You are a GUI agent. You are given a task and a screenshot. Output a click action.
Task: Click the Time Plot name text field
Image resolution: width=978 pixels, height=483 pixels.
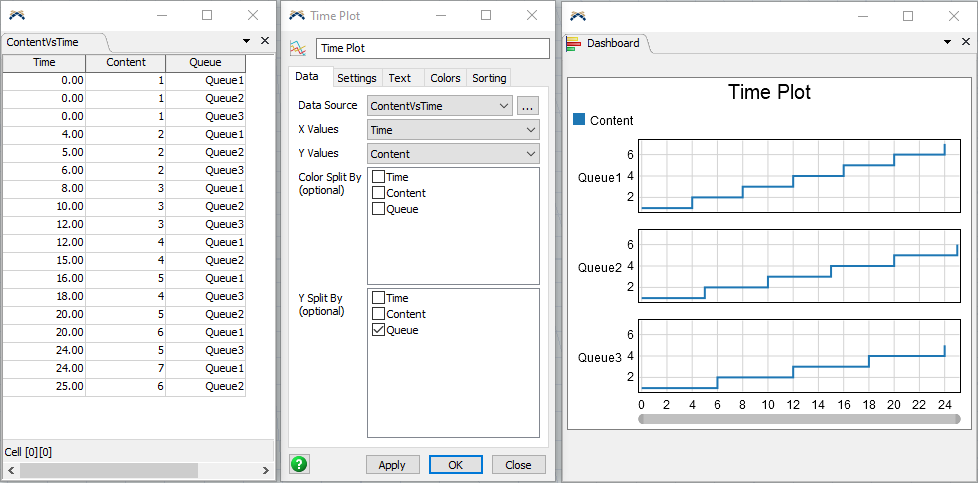tap(432, 49)
